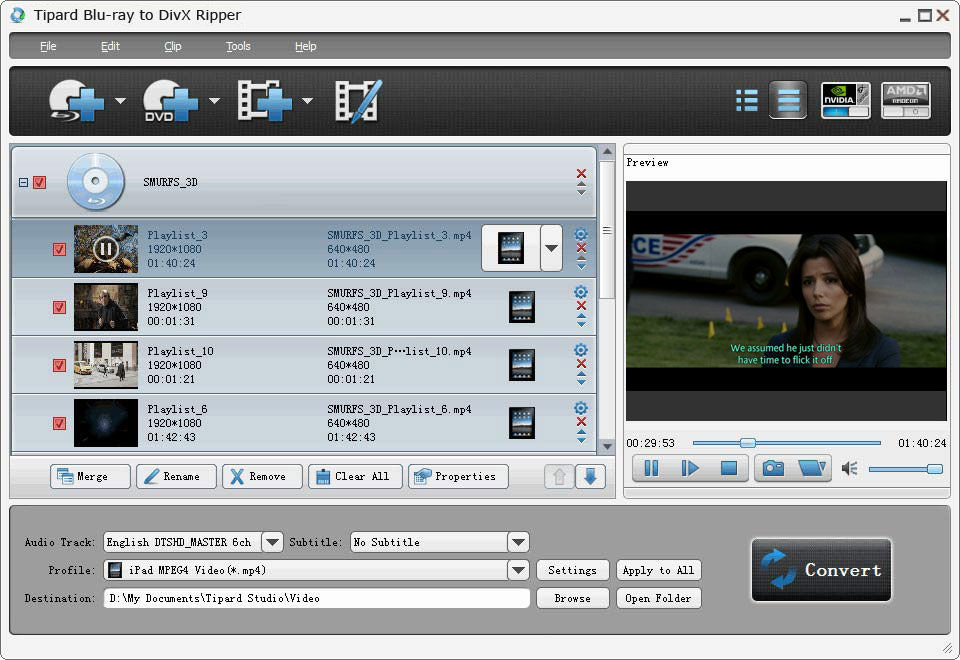Open the Tools menu
This screenshot has height=660, width=960.
(x=238, y=46)
